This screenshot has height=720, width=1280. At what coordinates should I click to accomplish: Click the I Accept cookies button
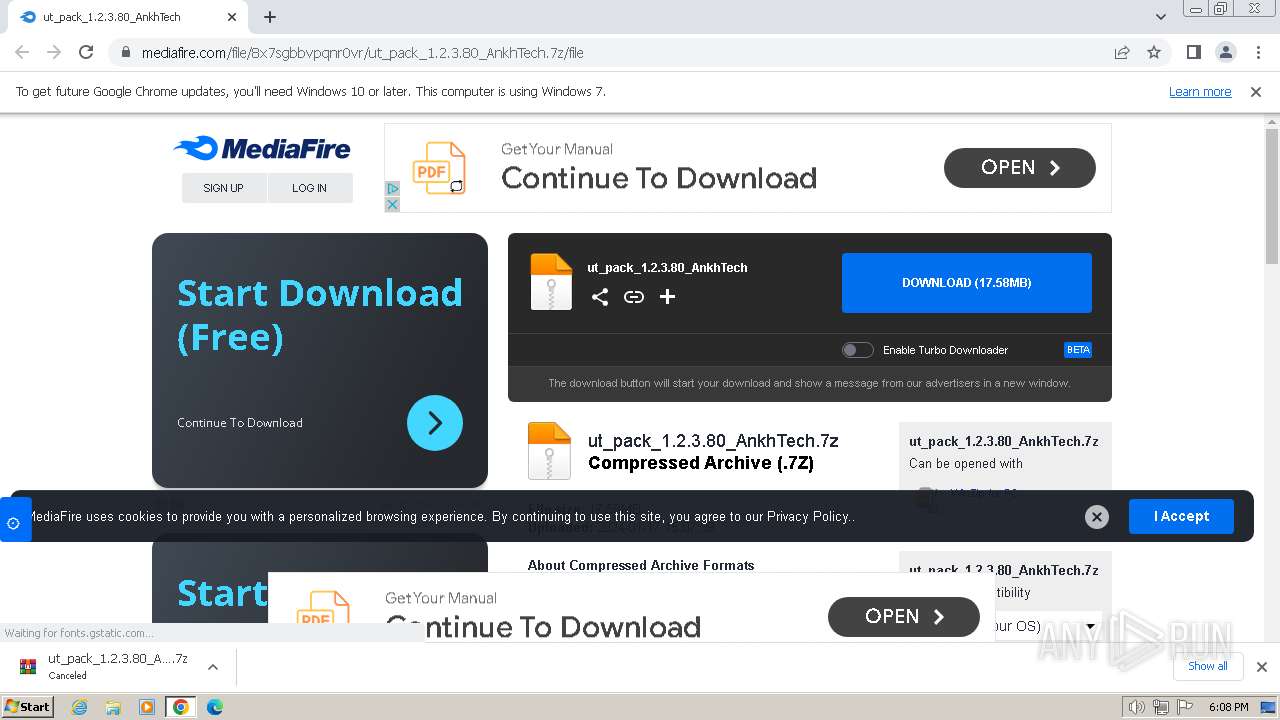(x=1181, y=516)
